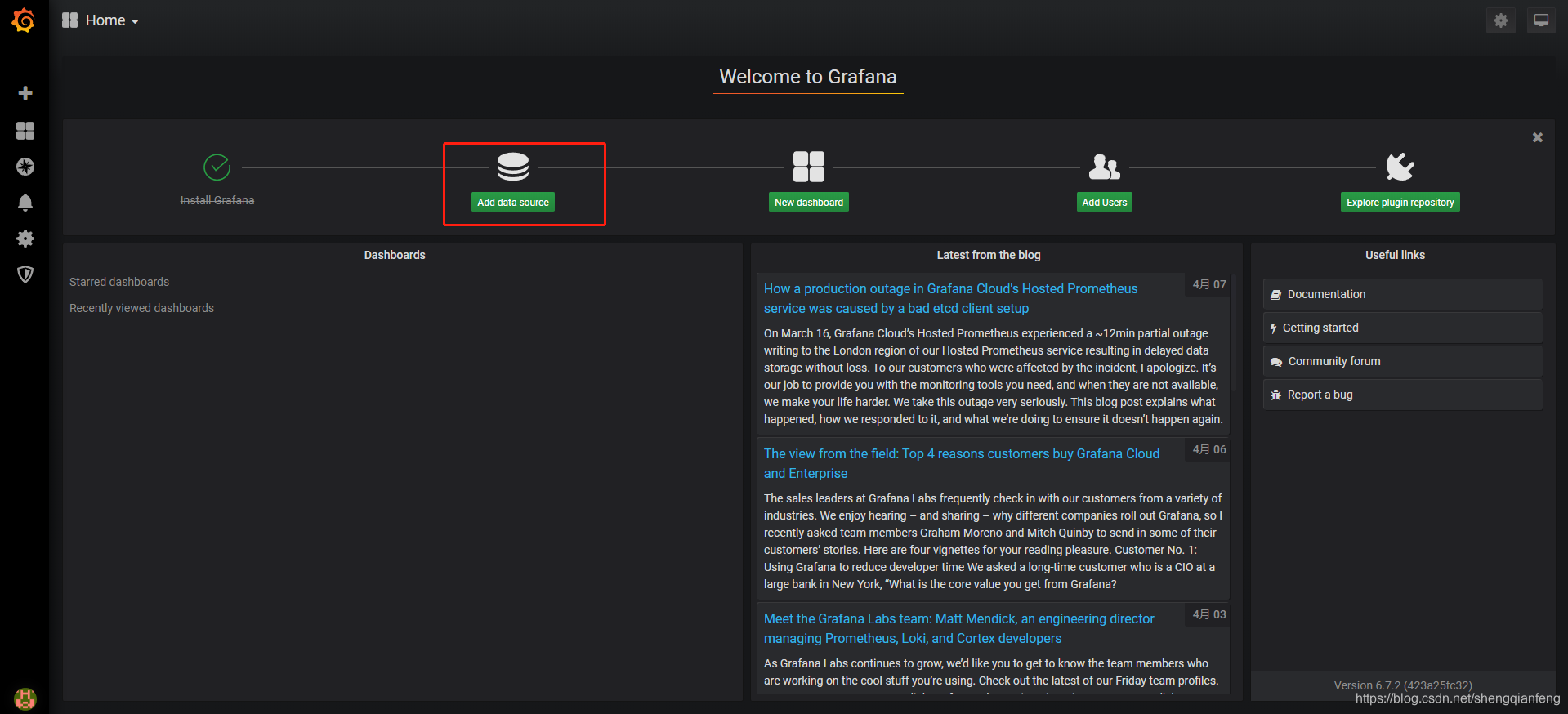Click the database stack icon
The width and height of the screenshot is (1568, 714).
(x=513, y=167)
